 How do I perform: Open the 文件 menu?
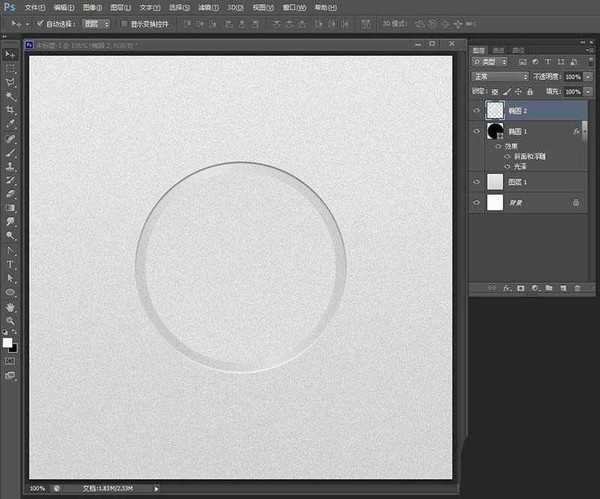pyautogui.click(x=36, y=7)
